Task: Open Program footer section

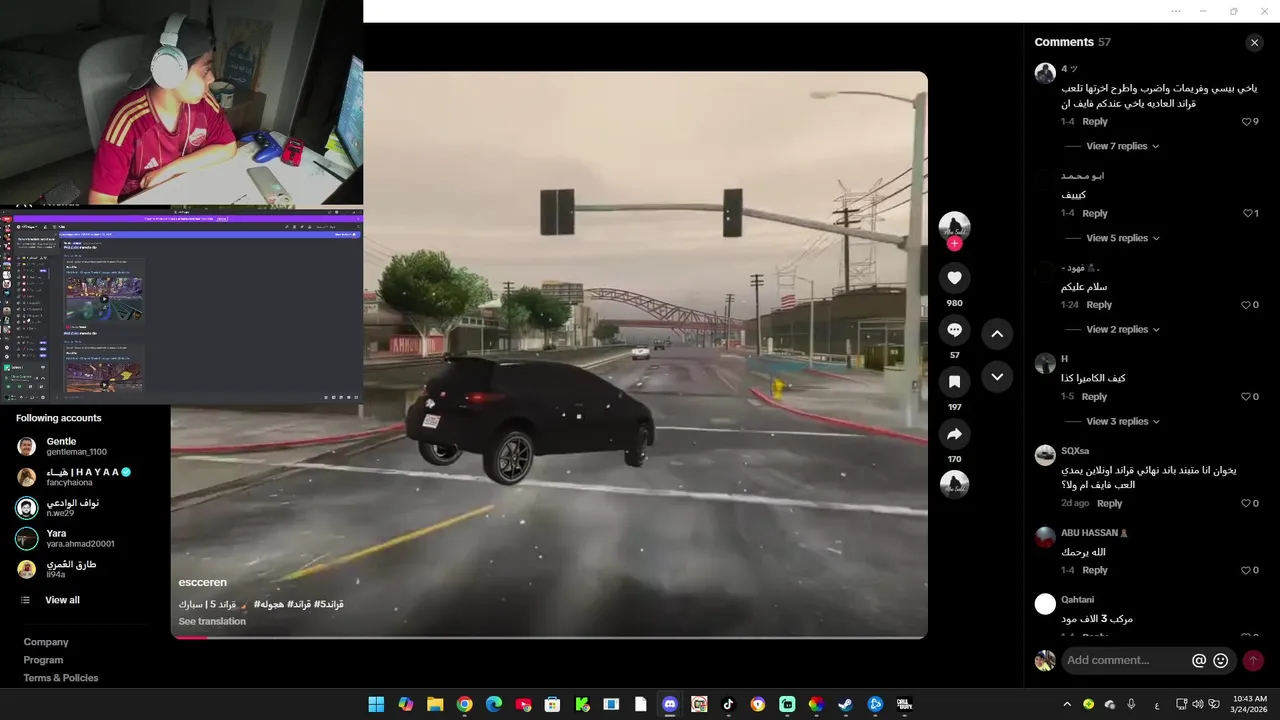Action: click(43, 660)
